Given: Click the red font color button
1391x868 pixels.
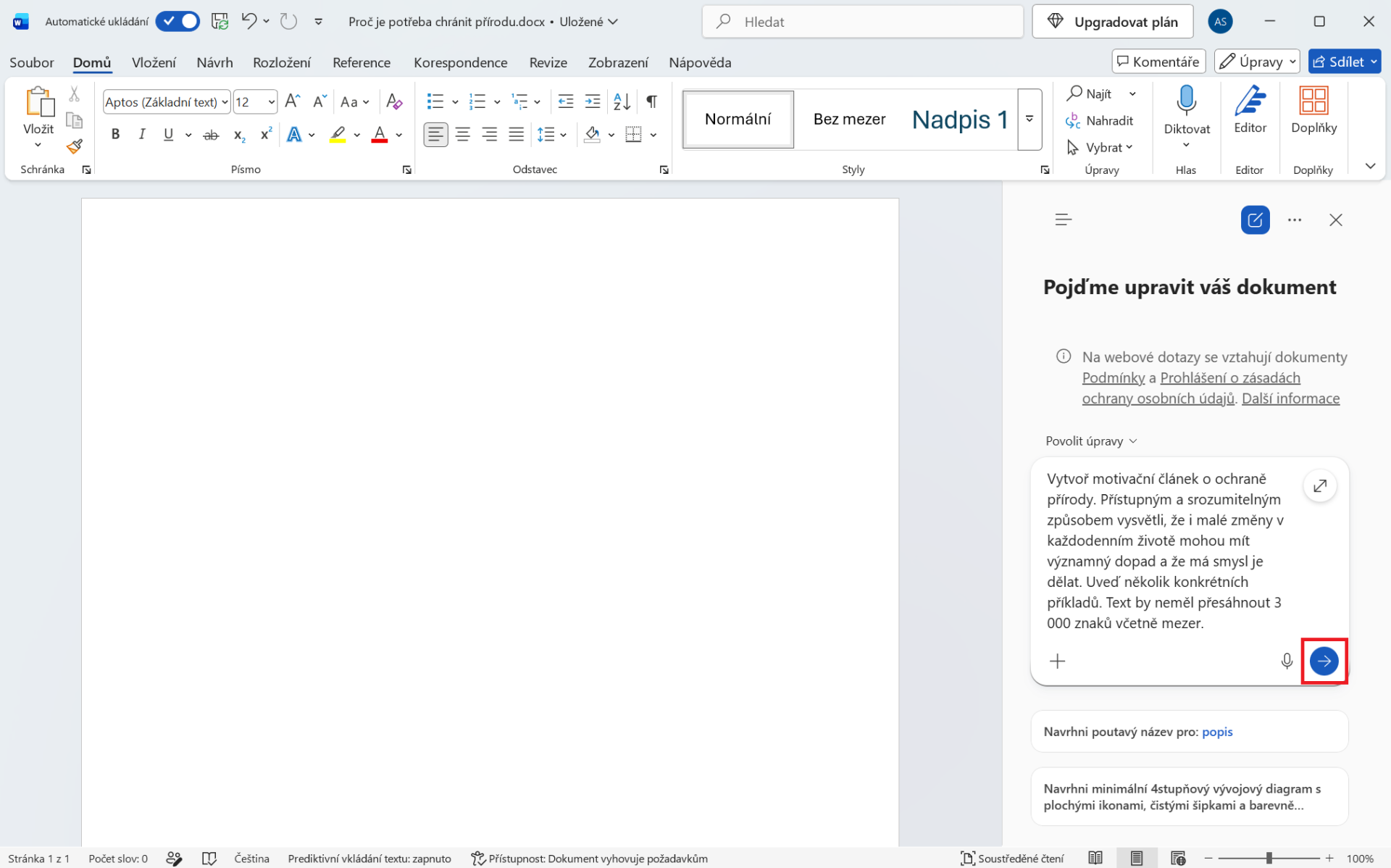Looking at the screenshot, I should (x=380, y=134).
